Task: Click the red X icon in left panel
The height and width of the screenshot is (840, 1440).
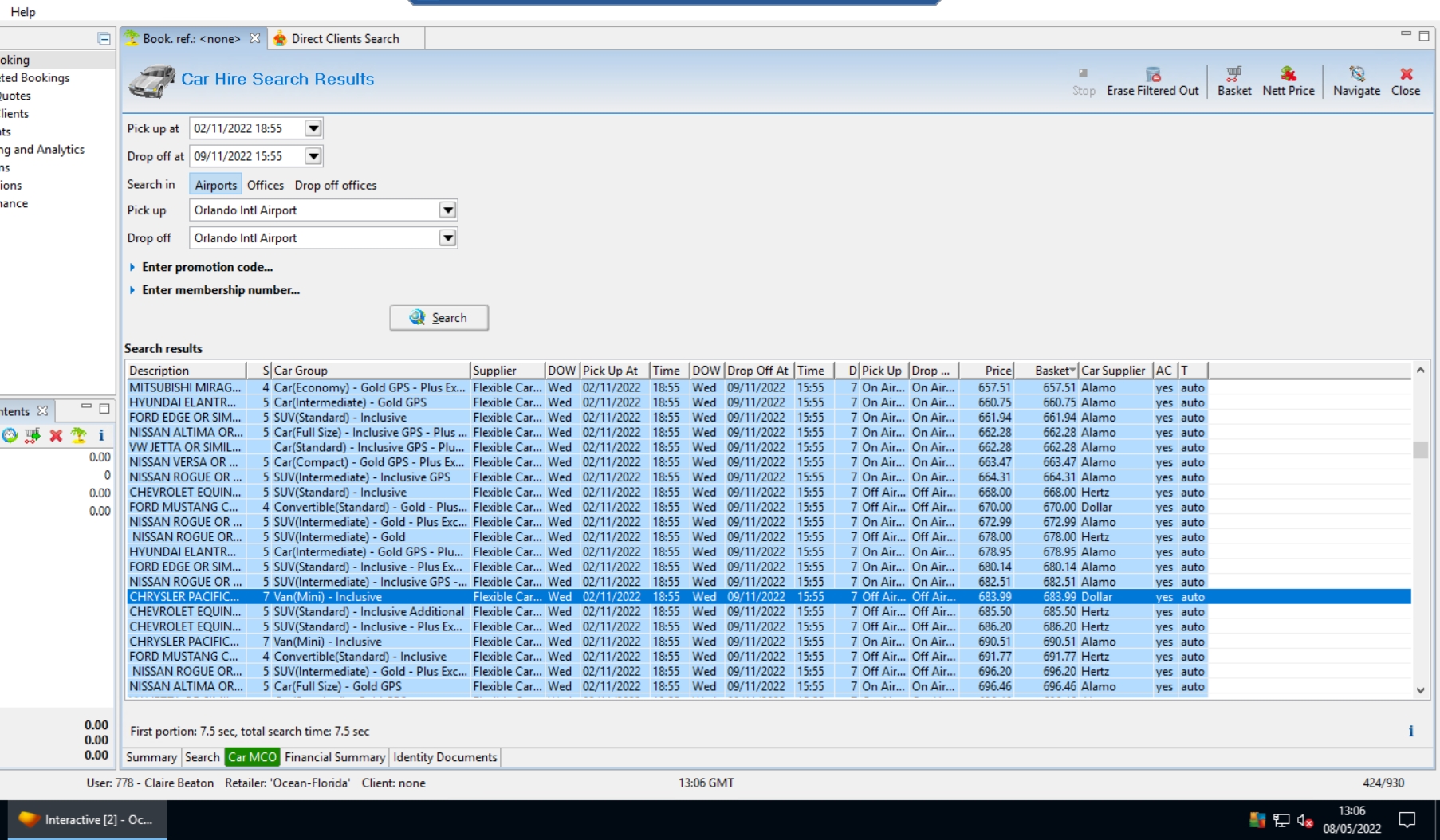Action: tap(56, 435)
